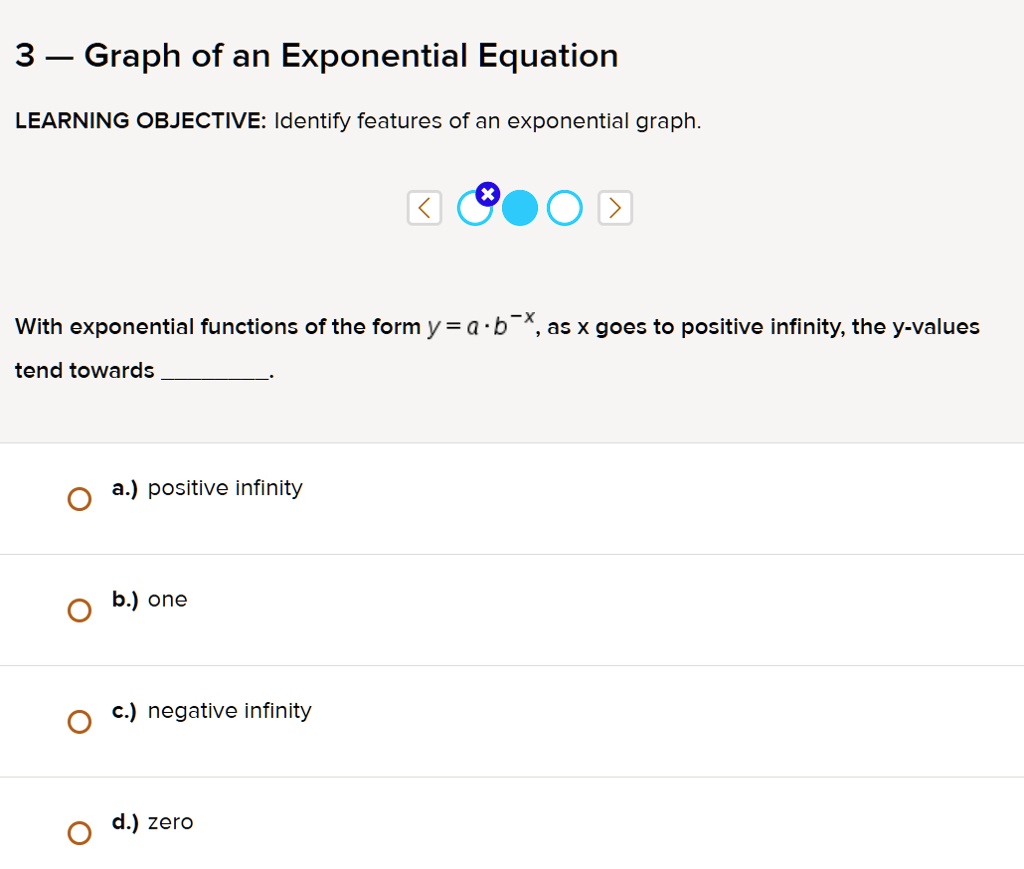Select the "negative infinity" radio button
The height and width of the screenshot is (869, 1024).
pyautogui.click(x=80, y=721)
